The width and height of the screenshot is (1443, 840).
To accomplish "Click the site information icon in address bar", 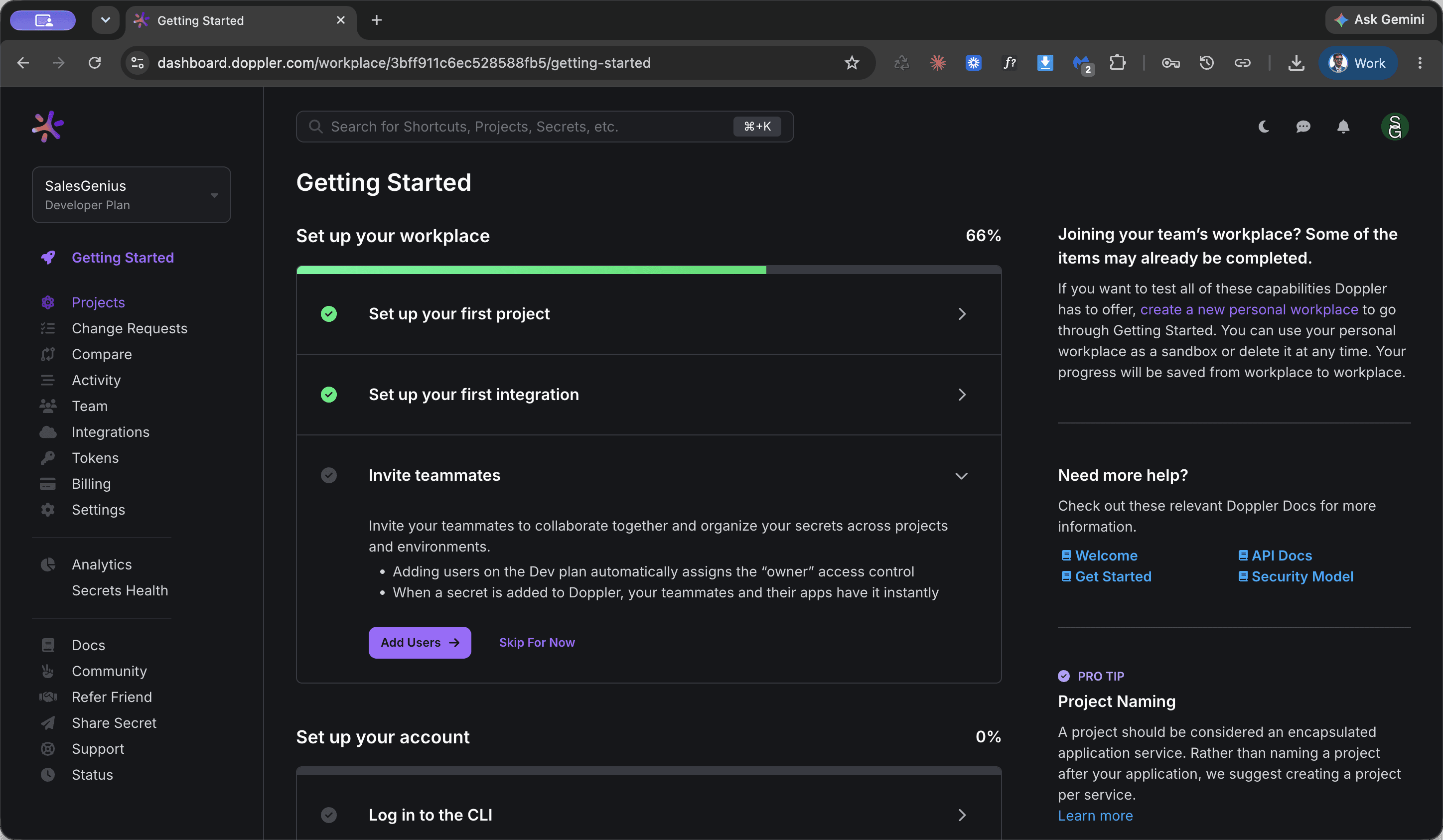I will [138, 62].
